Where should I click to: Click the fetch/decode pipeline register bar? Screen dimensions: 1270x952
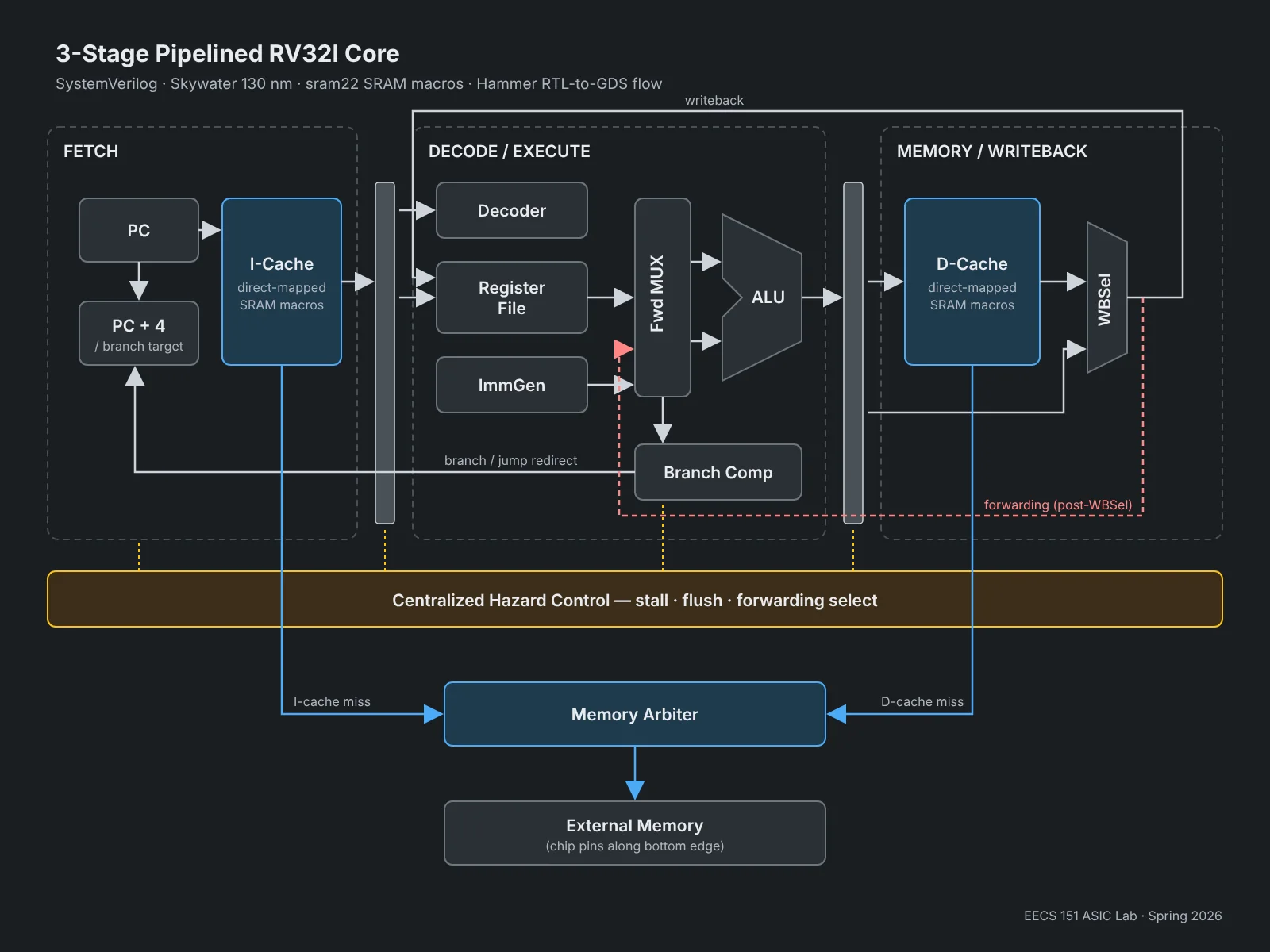pos(385,353)
